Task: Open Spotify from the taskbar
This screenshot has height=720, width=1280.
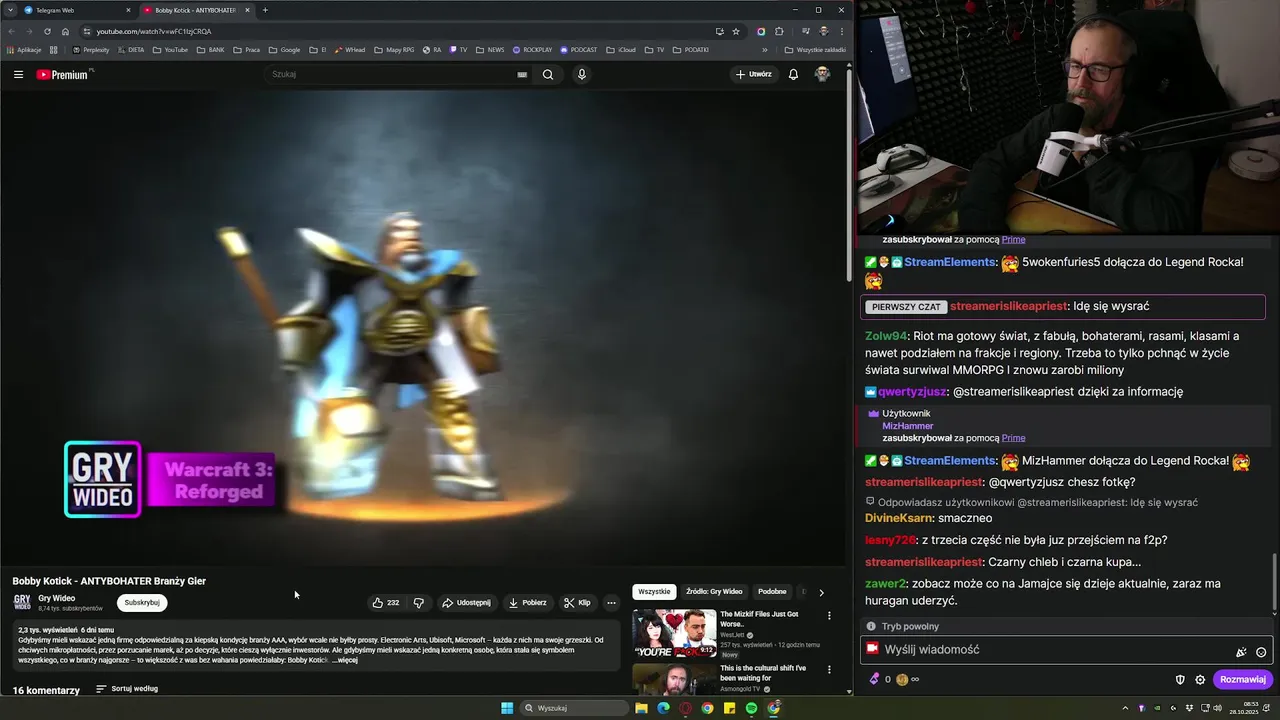Action: (x=751, y=708)
